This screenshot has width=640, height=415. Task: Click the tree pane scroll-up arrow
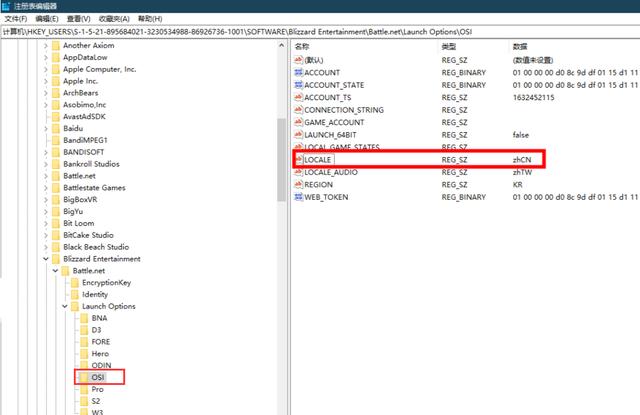tap(281, 45)
